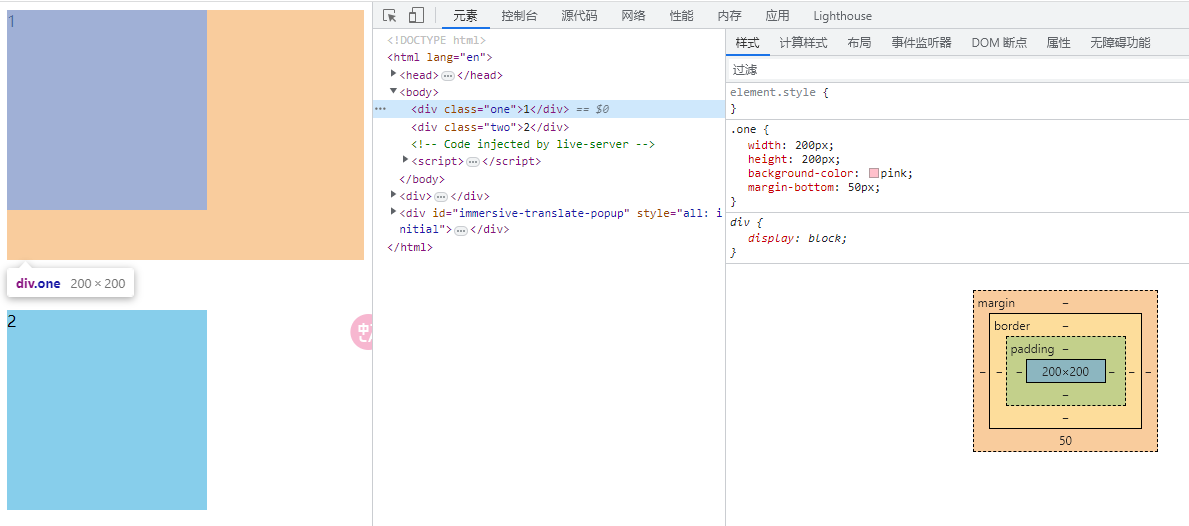The height and width of the screenshot is (526, 1189).
Task: Collapse the body element node
Action: 394,92
